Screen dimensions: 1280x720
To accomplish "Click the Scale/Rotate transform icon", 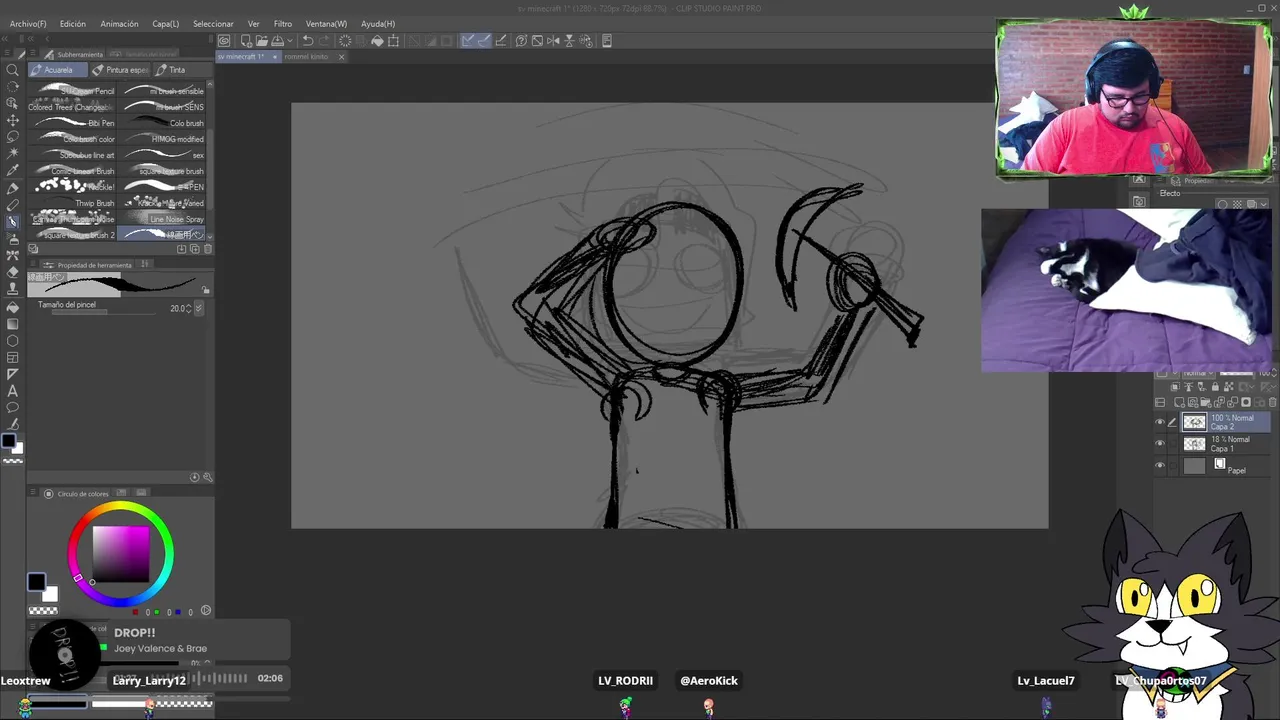I will (393, 41).
